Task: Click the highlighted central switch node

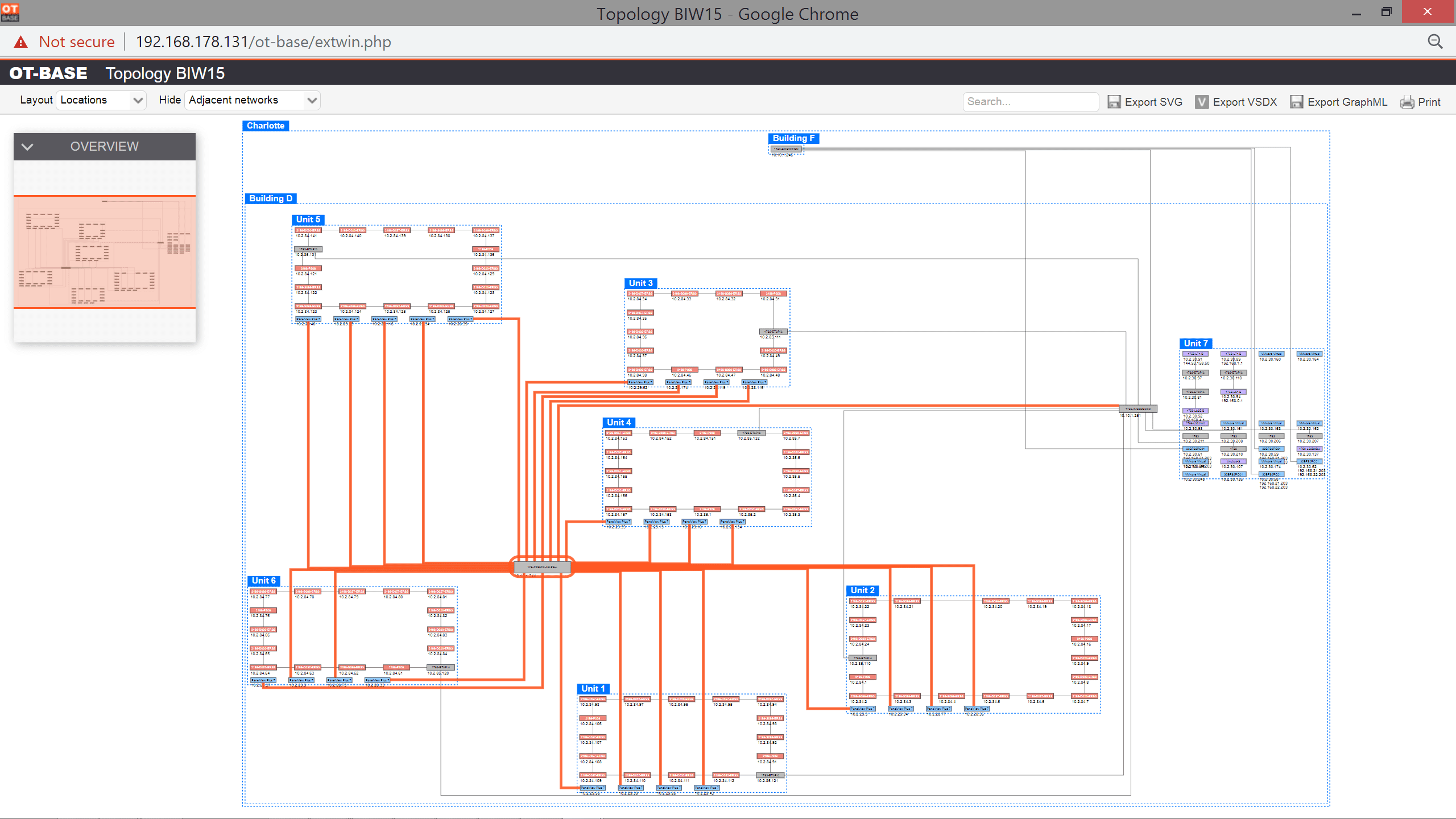Action: [542, 567]
